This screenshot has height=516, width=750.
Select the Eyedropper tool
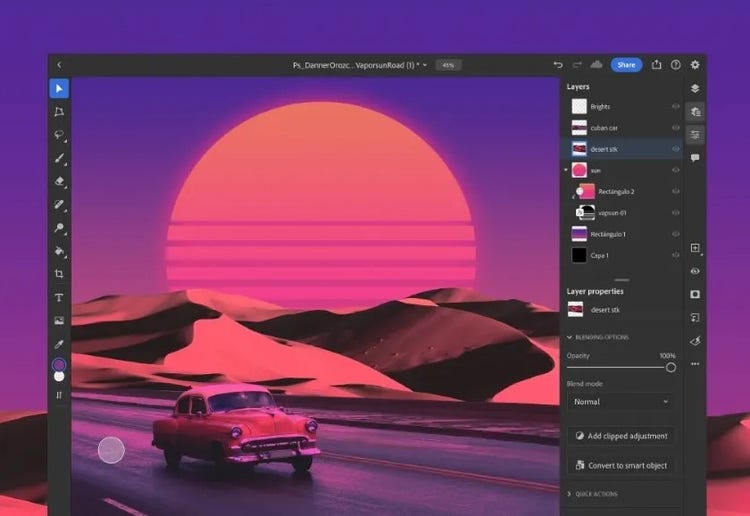pyautogui.click(x=59, y=344)
